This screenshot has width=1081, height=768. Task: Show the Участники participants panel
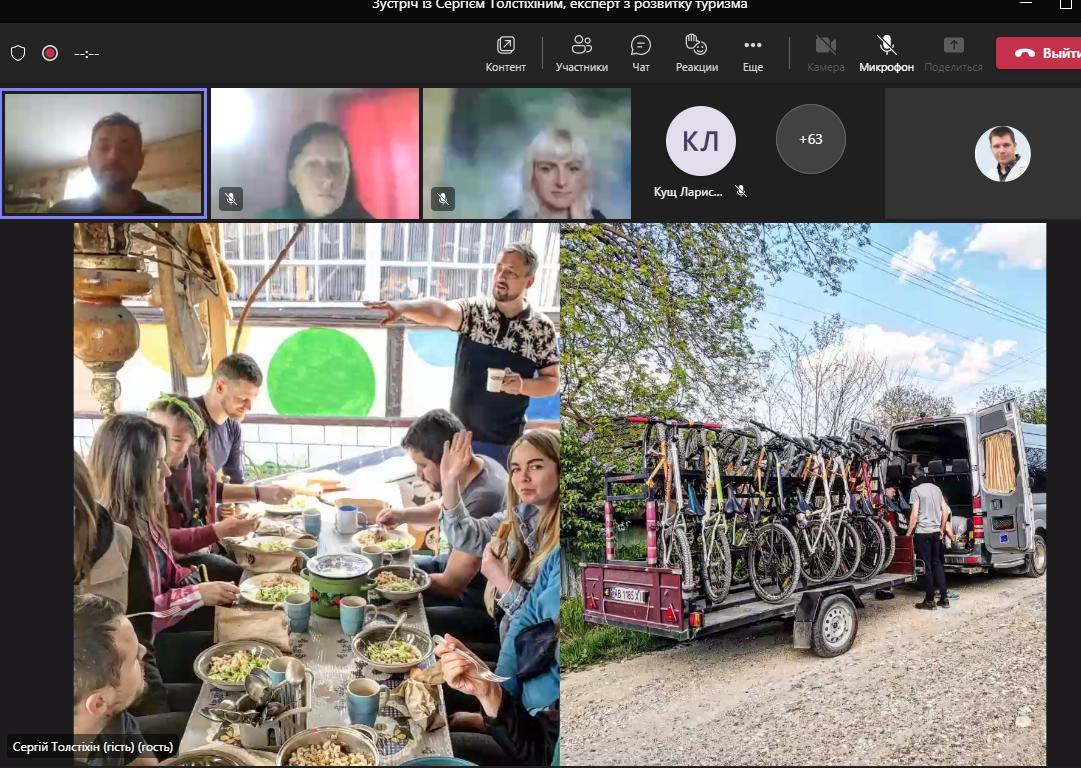pos(581,53)
